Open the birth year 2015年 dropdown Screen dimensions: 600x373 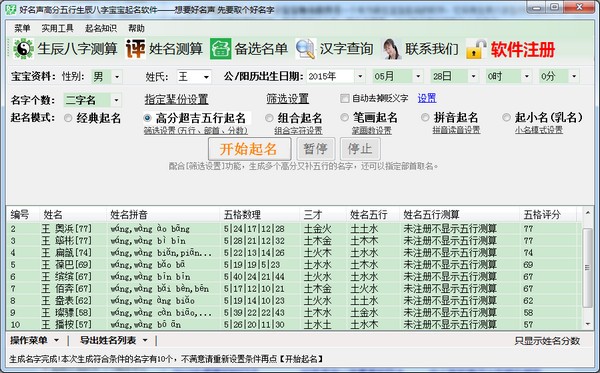pyautogui.click(x=360, y=77)
